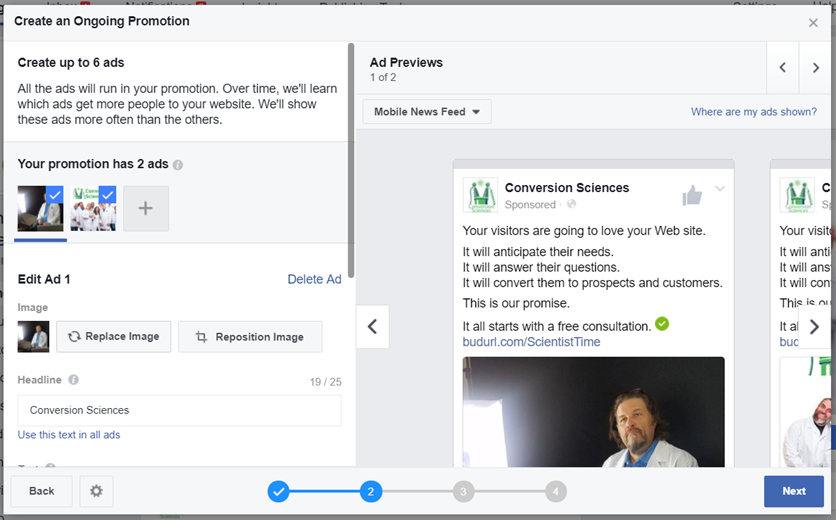Click the "1 of 2" preview counter
Screen dimensions: 836x520
point(383,77)
